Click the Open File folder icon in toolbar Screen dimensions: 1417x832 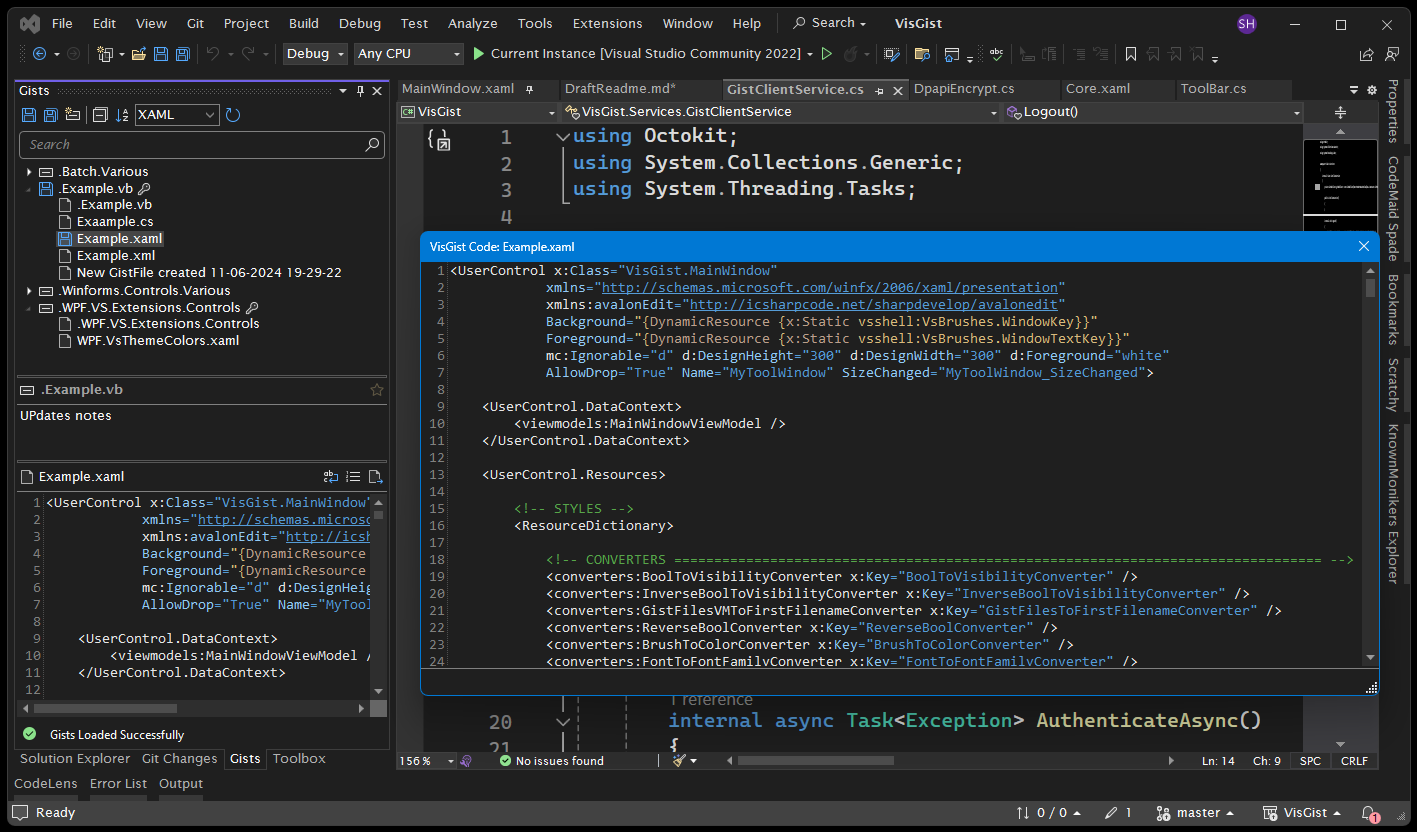[139, 54]
